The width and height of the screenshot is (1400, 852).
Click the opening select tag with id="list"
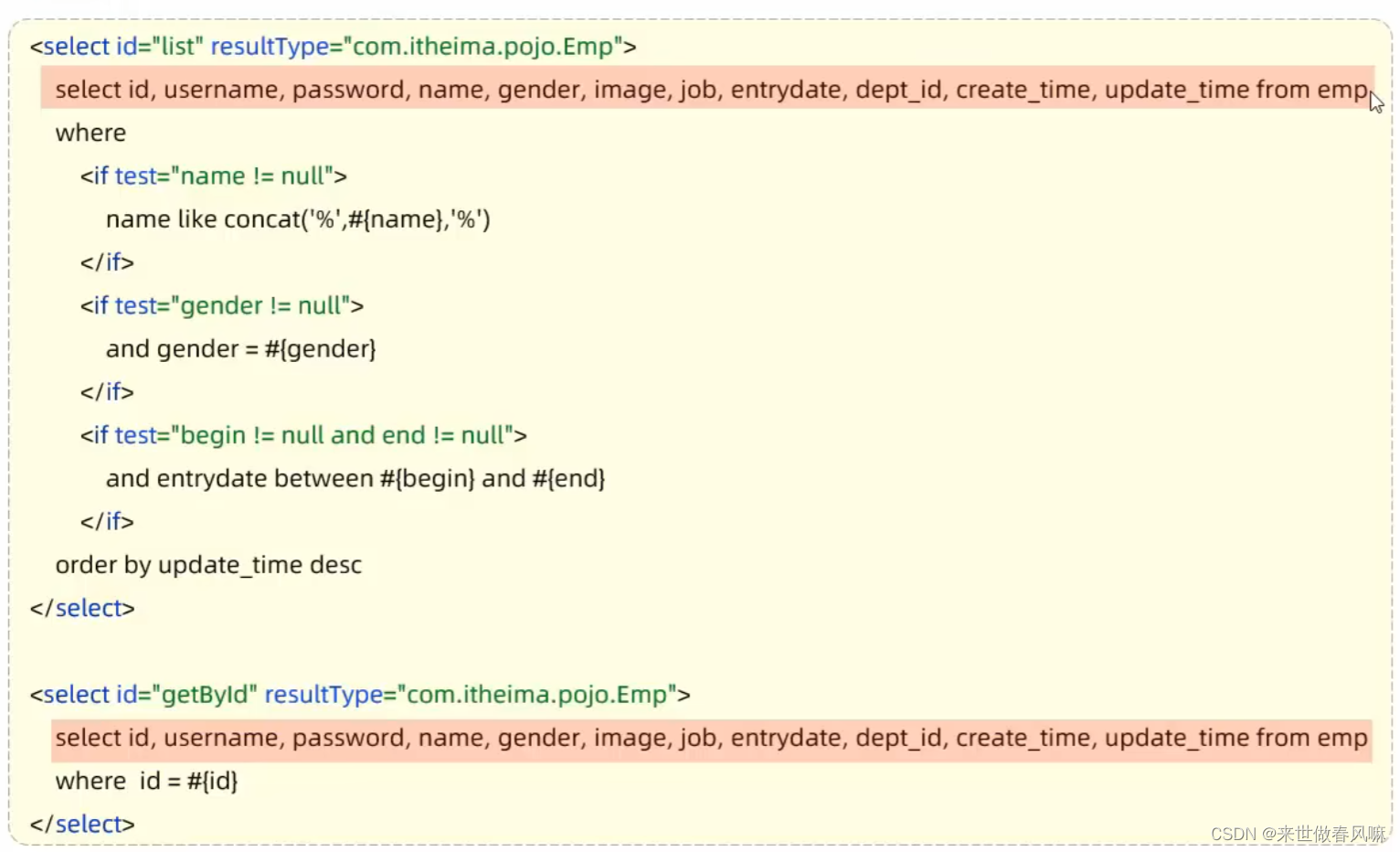pos(333,46)
